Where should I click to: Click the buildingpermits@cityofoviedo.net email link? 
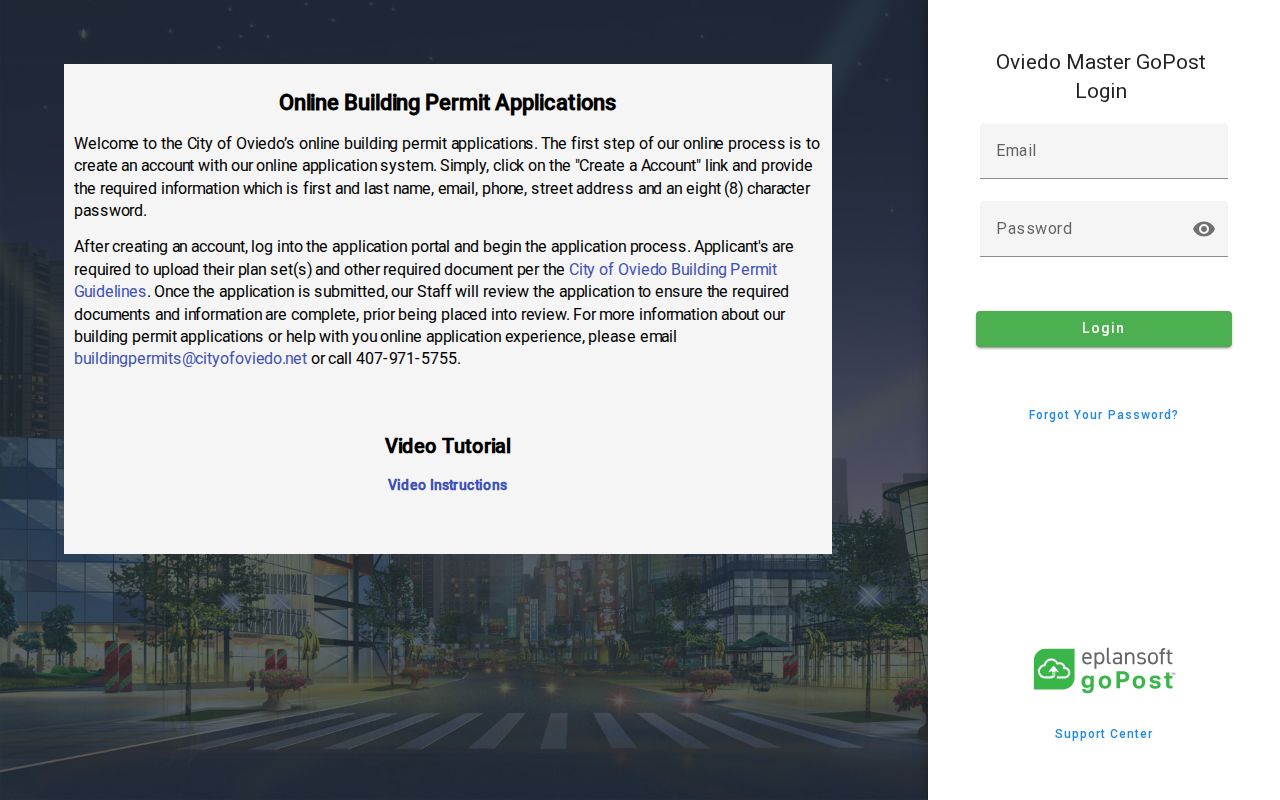[x=190, y=359]
